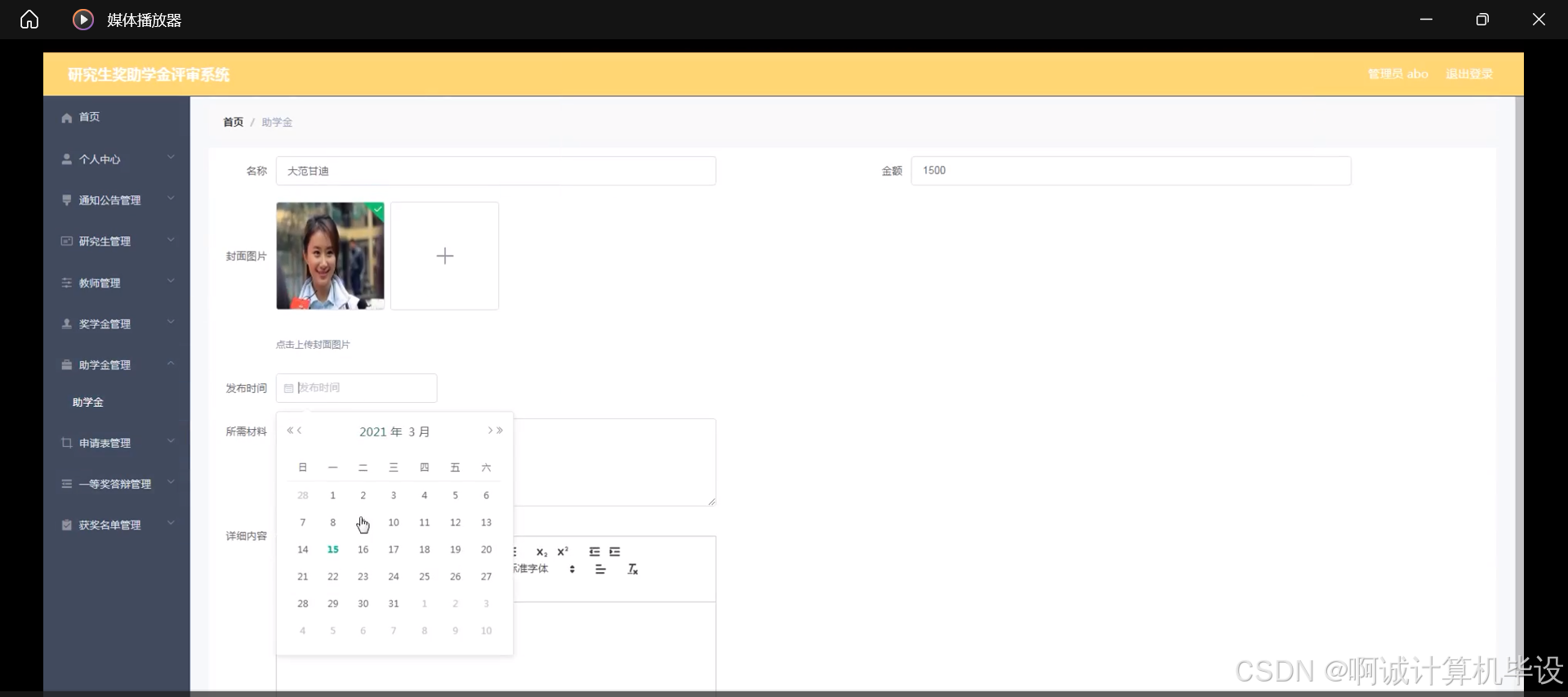The image size is (1568, 697).
Task: Open font dropdown 标准字体 in editor
Action: point(544,569)
